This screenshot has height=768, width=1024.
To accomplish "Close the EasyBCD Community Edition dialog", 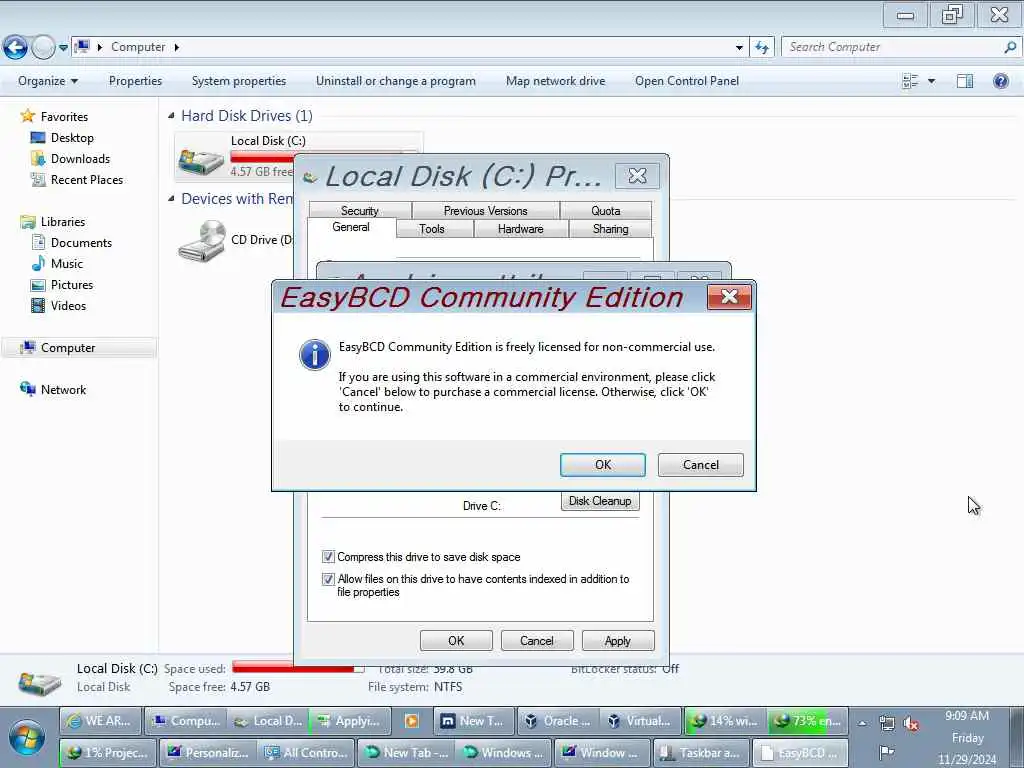I will (729, 297).
